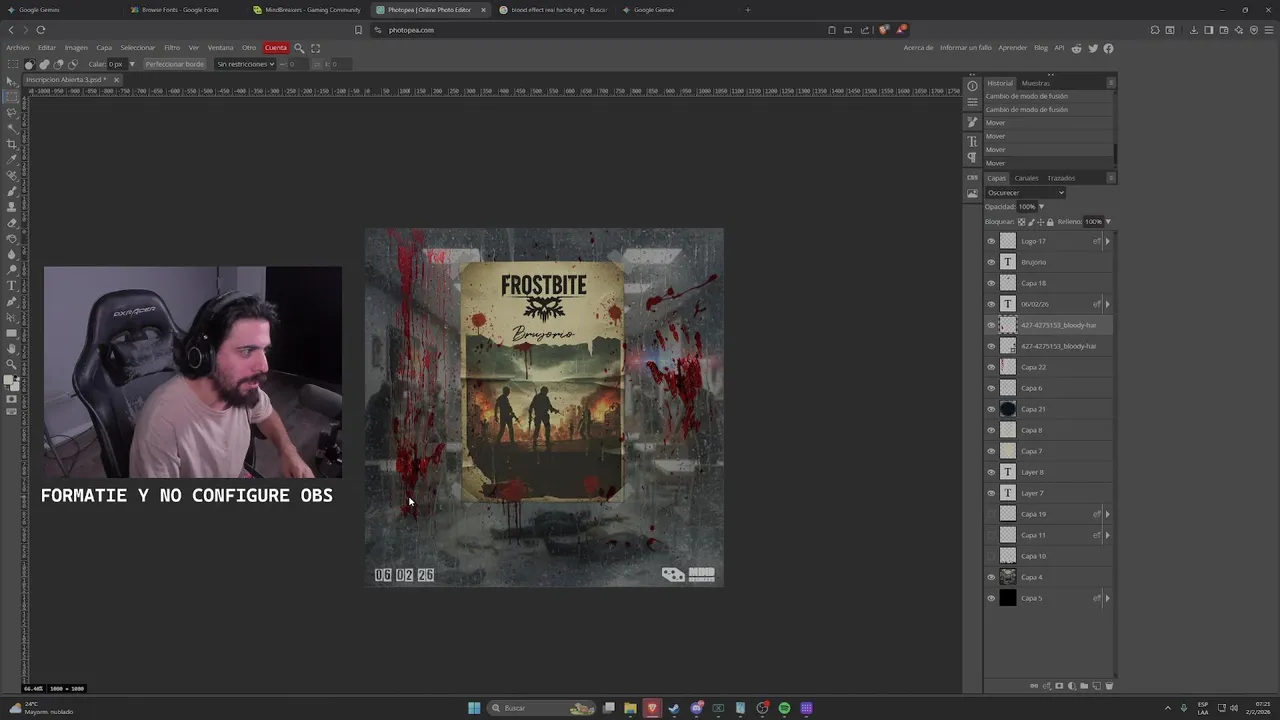Open the CSS side panel
1280x720 pixels.
click(972, 177)
